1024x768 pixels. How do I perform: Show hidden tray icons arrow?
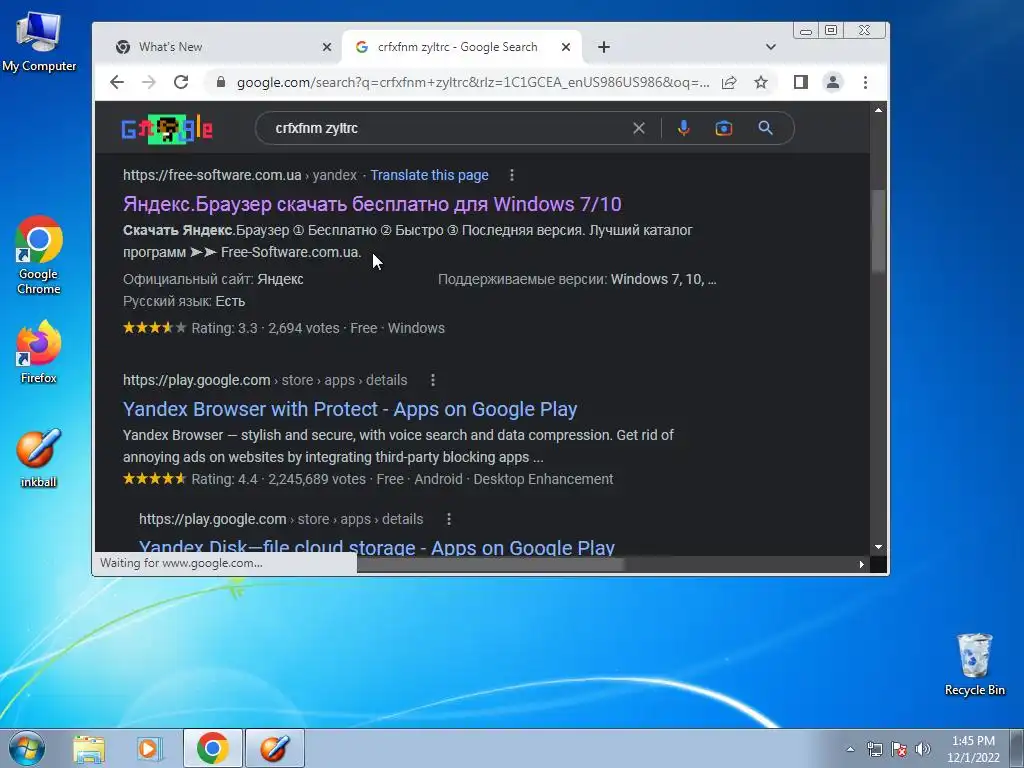(x=850, y=749)
